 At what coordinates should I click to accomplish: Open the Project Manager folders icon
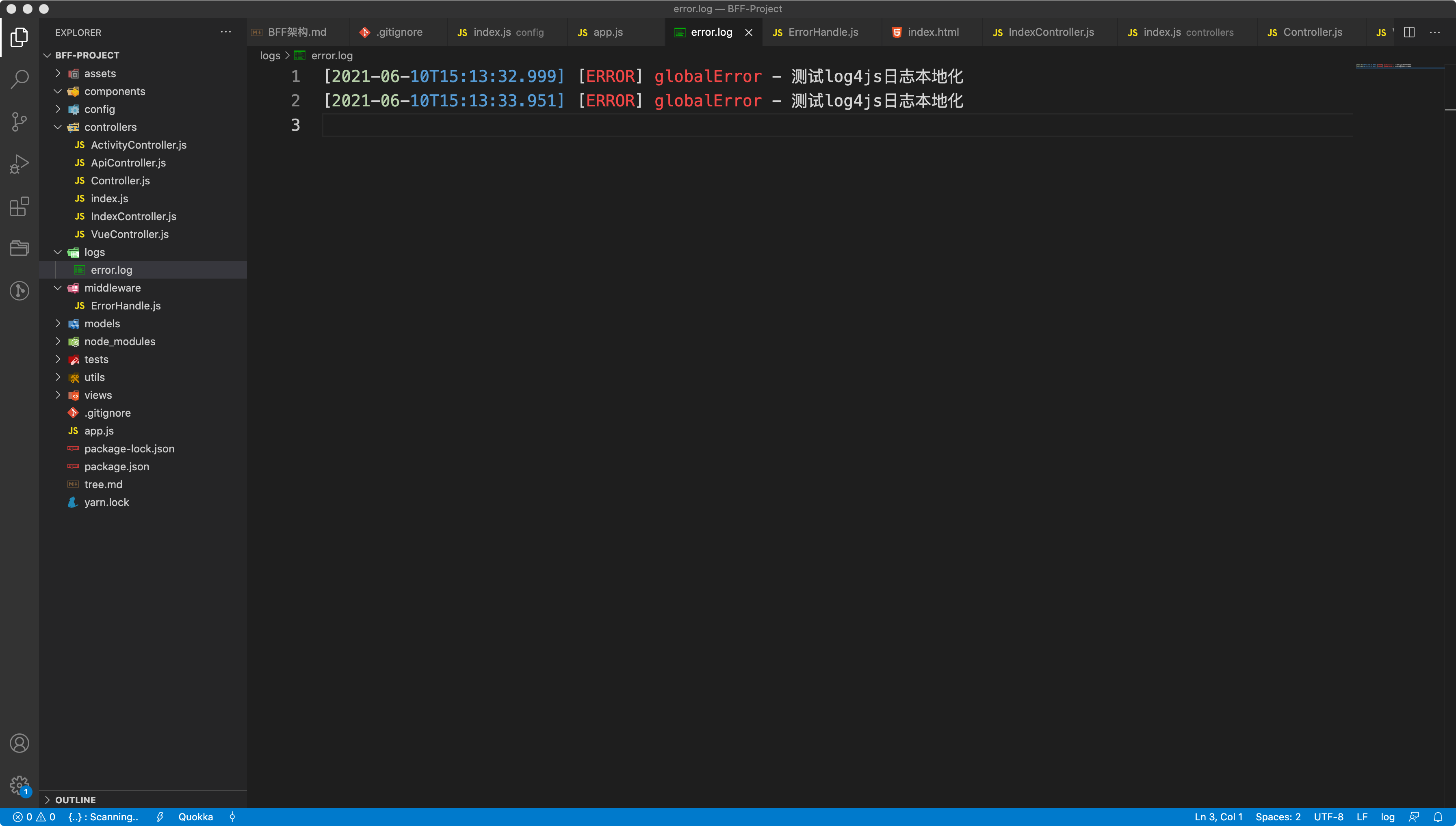pyautogui.click(x=19, y=248)
